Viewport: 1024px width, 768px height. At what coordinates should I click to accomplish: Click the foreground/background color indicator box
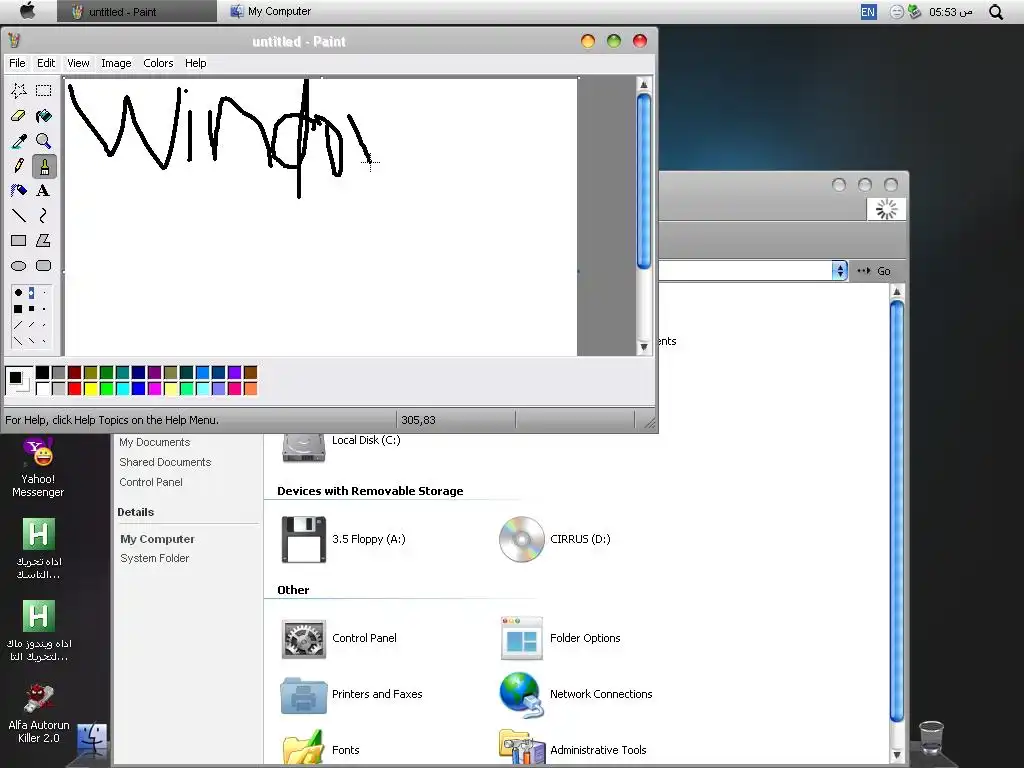tap(18, 380)
